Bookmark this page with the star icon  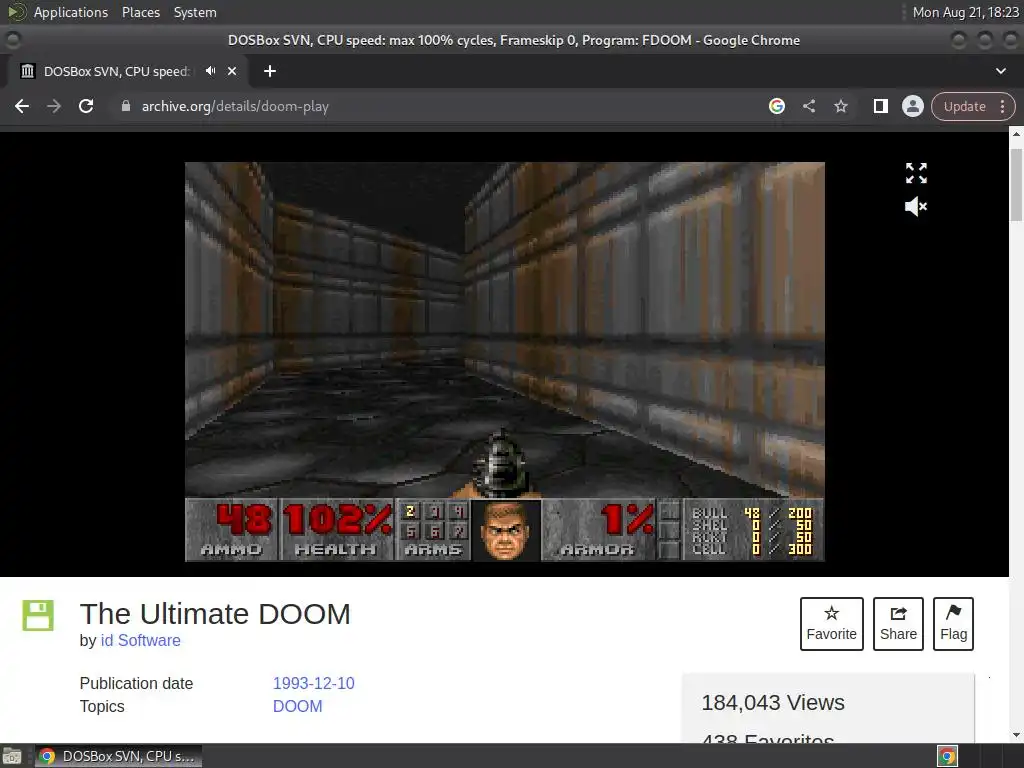pyautogui.click(x=841, y=106)
